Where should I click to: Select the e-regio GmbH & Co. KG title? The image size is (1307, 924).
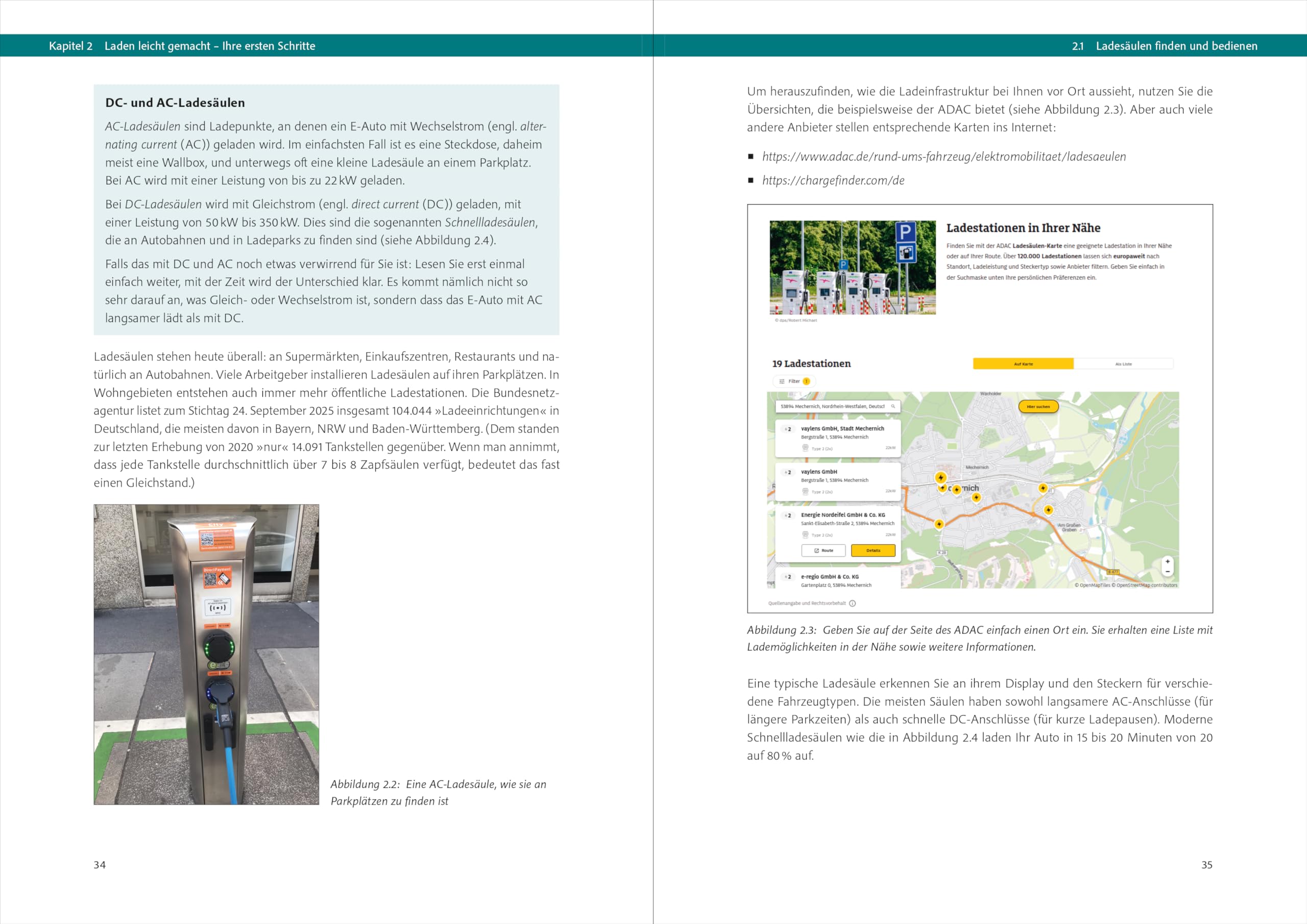click(x=830, y=577)
